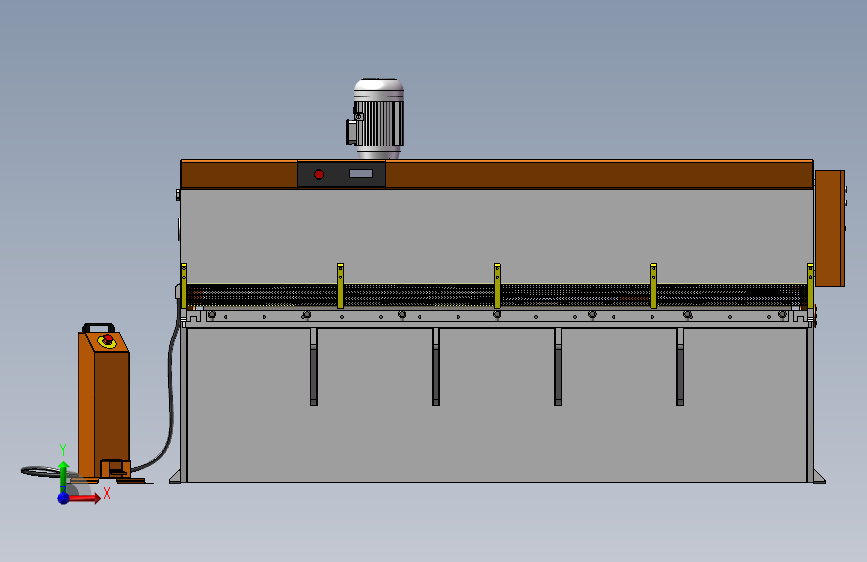Viewport: 867px width, 562px height.
Task: Click the green Y axis arrow
Action: click(x=64, y=475)
